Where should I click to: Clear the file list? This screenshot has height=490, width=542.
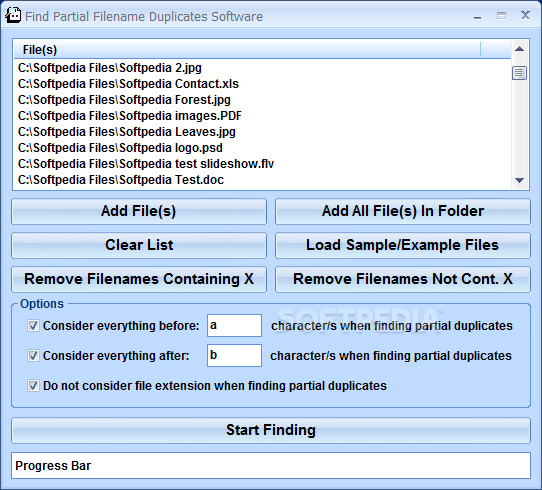139,245
